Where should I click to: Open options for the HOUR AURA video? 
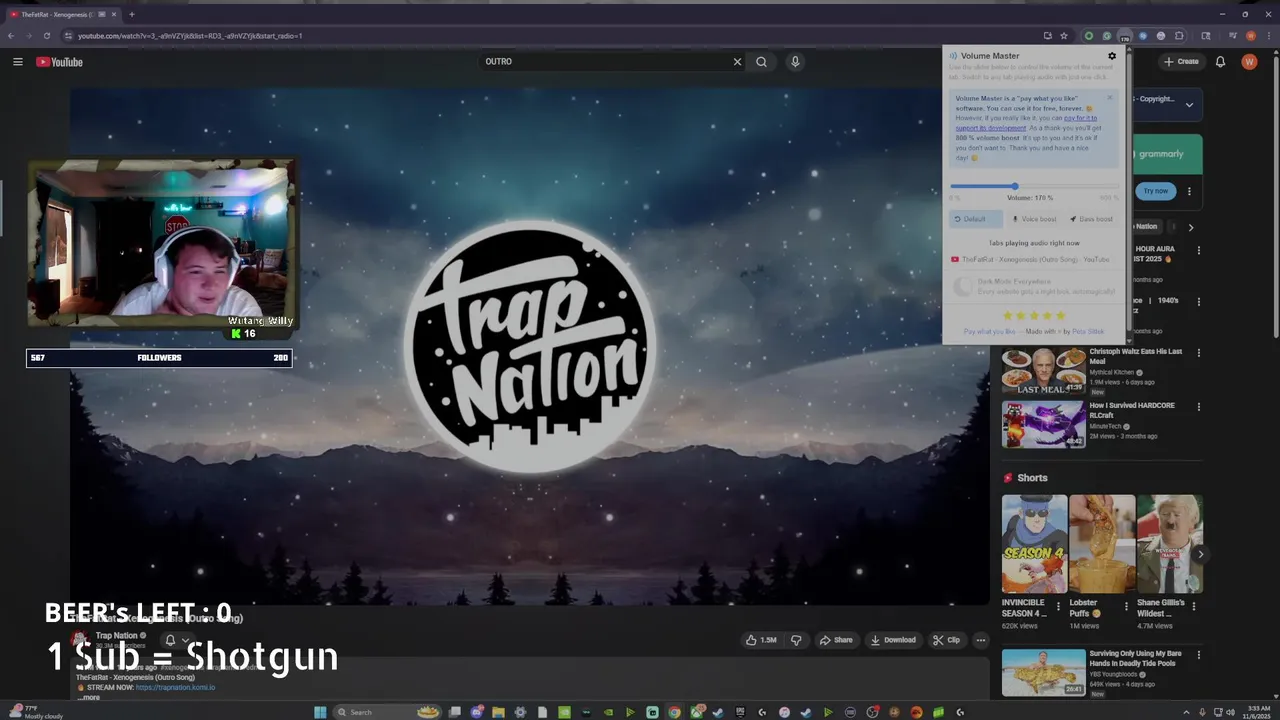point(1199,250)
